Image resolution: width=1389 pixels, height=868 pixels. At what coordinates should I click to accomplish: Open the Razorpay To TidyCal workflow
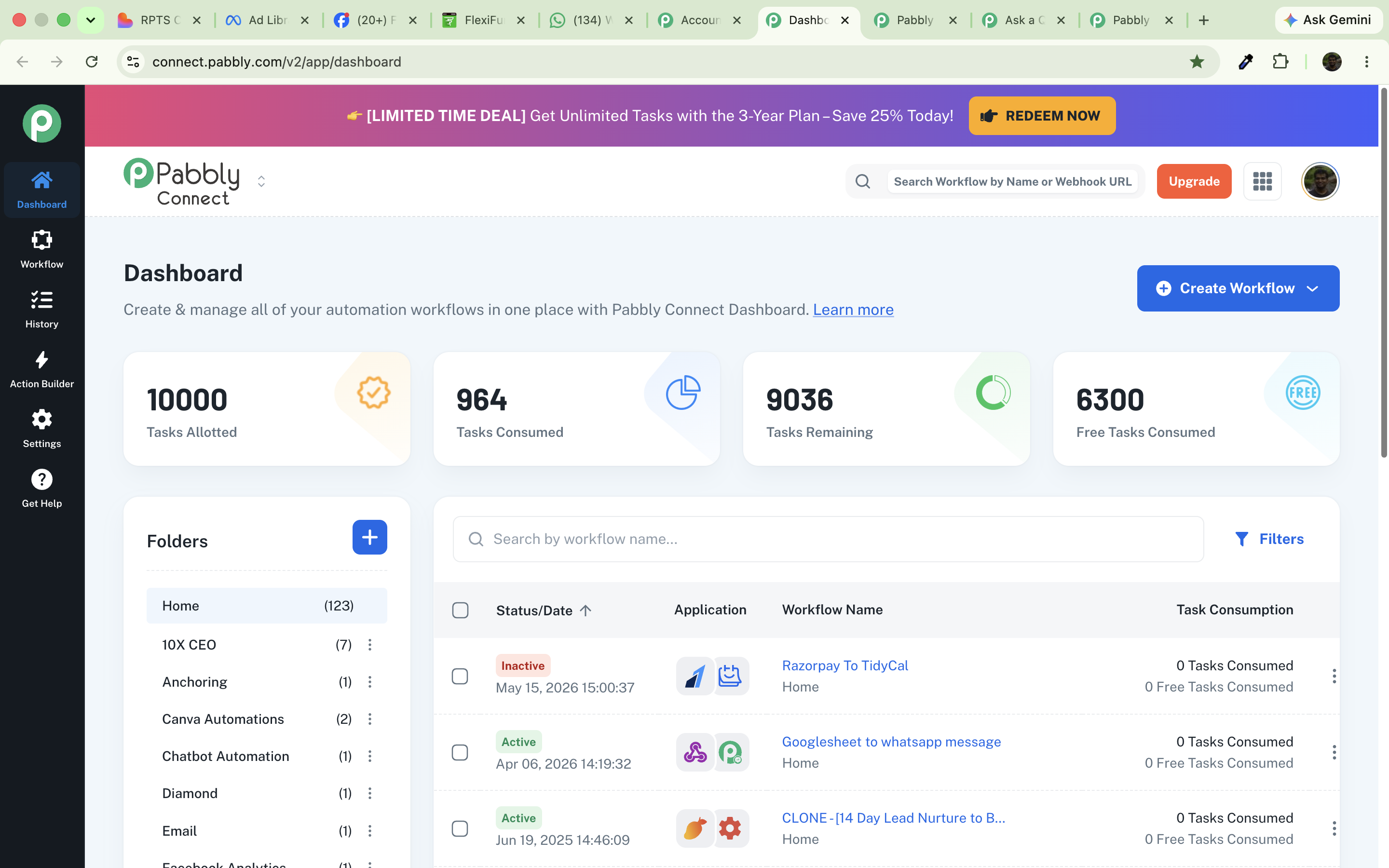(845, 665)
